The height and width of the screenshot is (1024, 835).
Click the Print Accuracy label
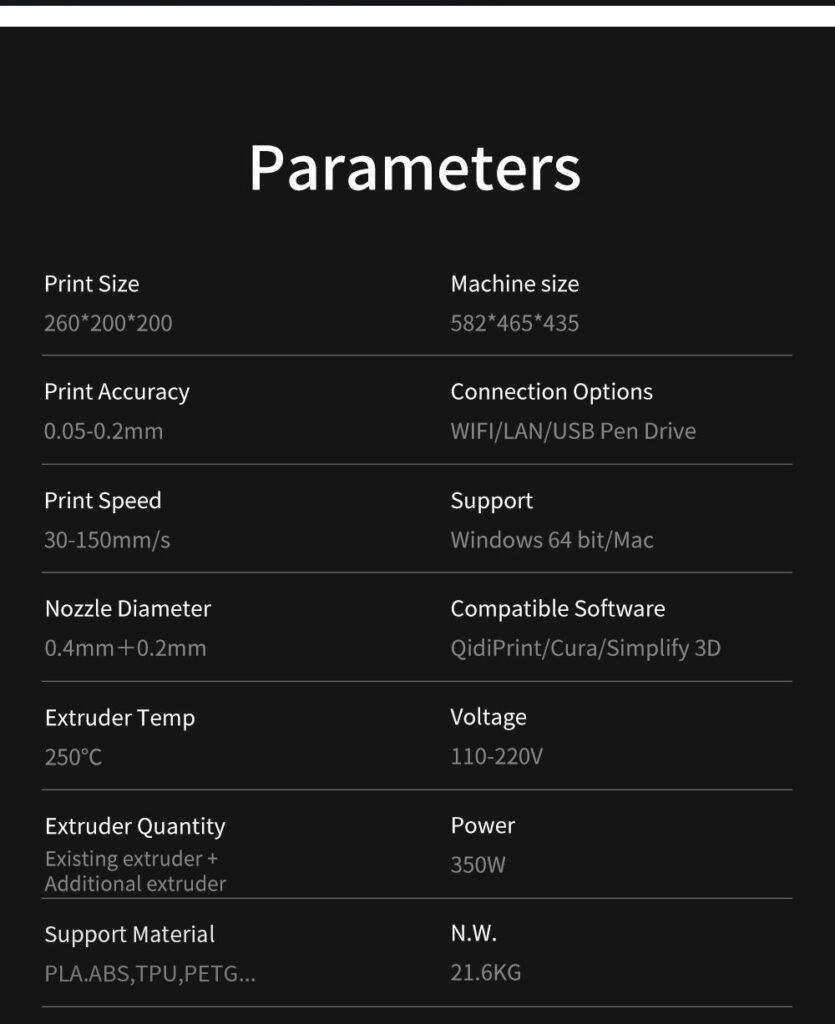[x=116, y=392]
